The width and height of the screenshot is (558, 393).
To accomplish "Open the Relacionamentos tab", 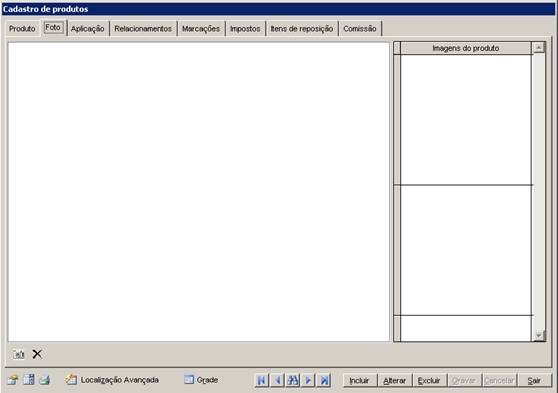I will 143,29.
